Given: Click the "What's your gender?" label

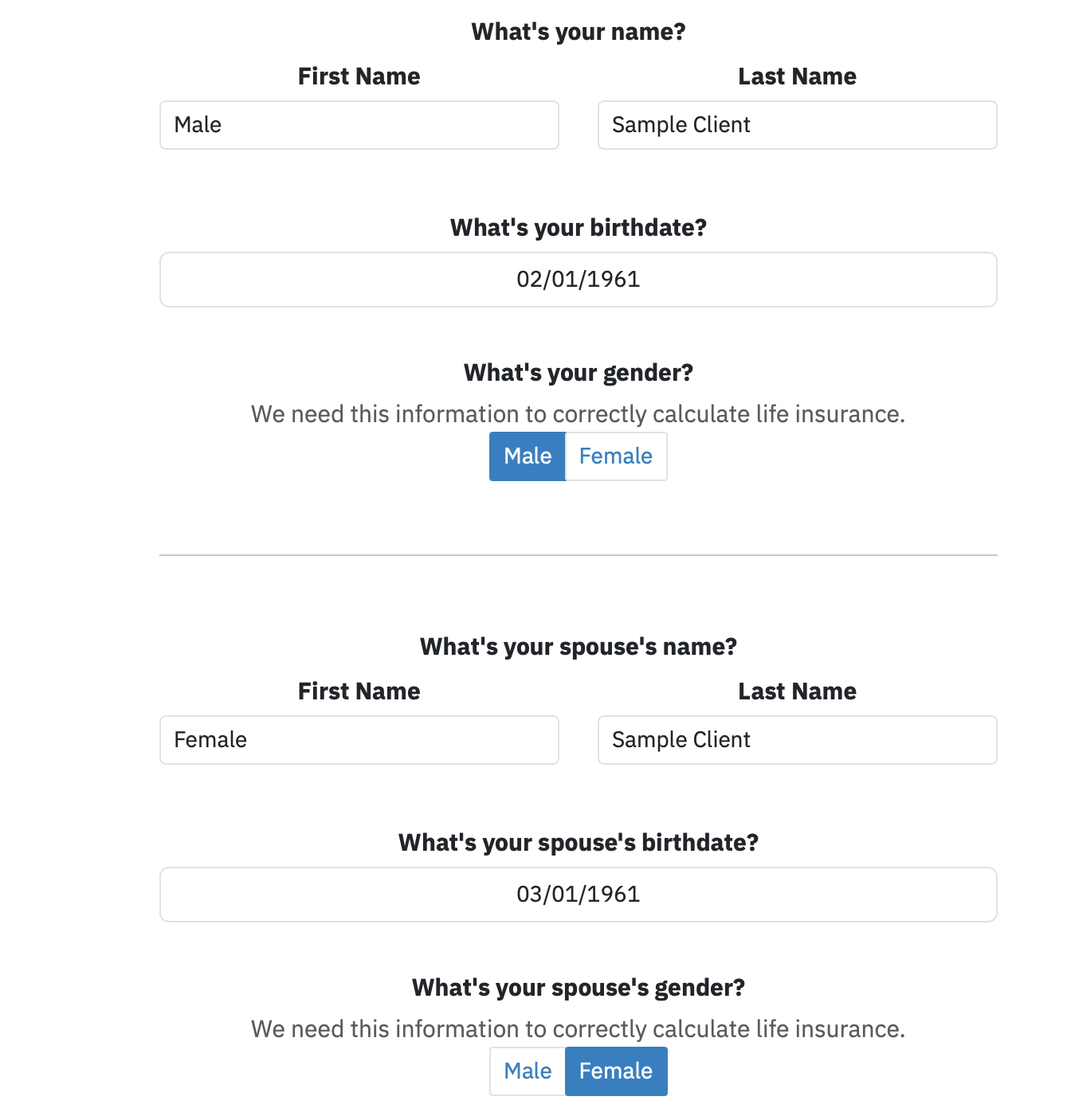Looking at the screenshot, I should [x=579, y=373].
